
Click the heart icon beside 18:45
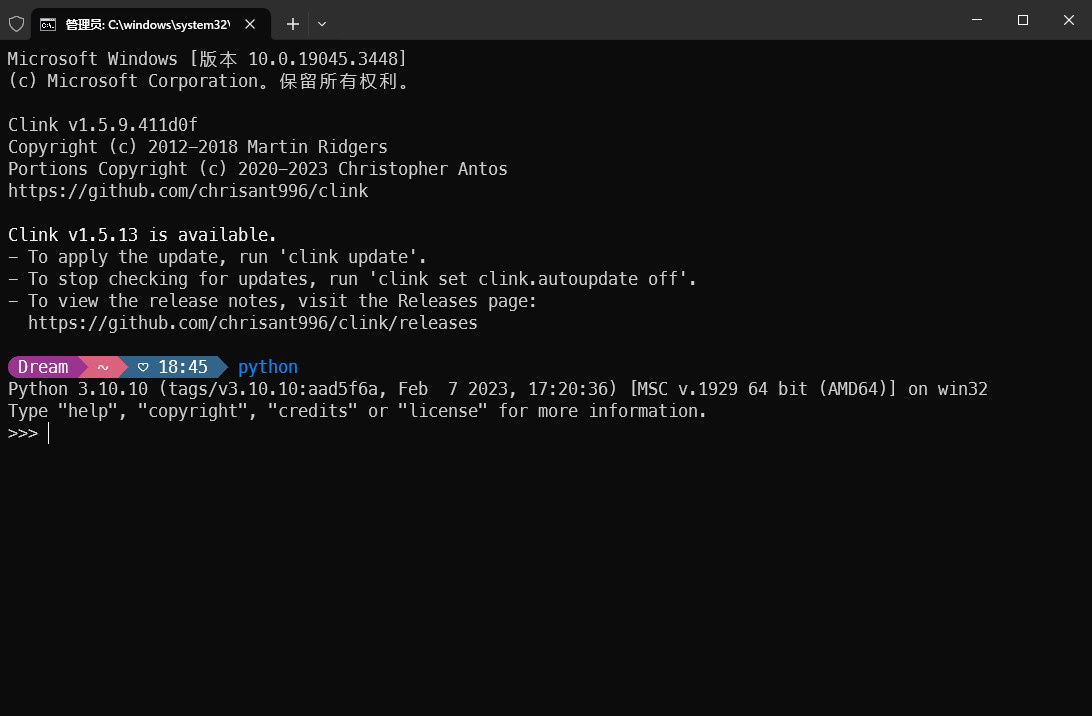point(144,367)
